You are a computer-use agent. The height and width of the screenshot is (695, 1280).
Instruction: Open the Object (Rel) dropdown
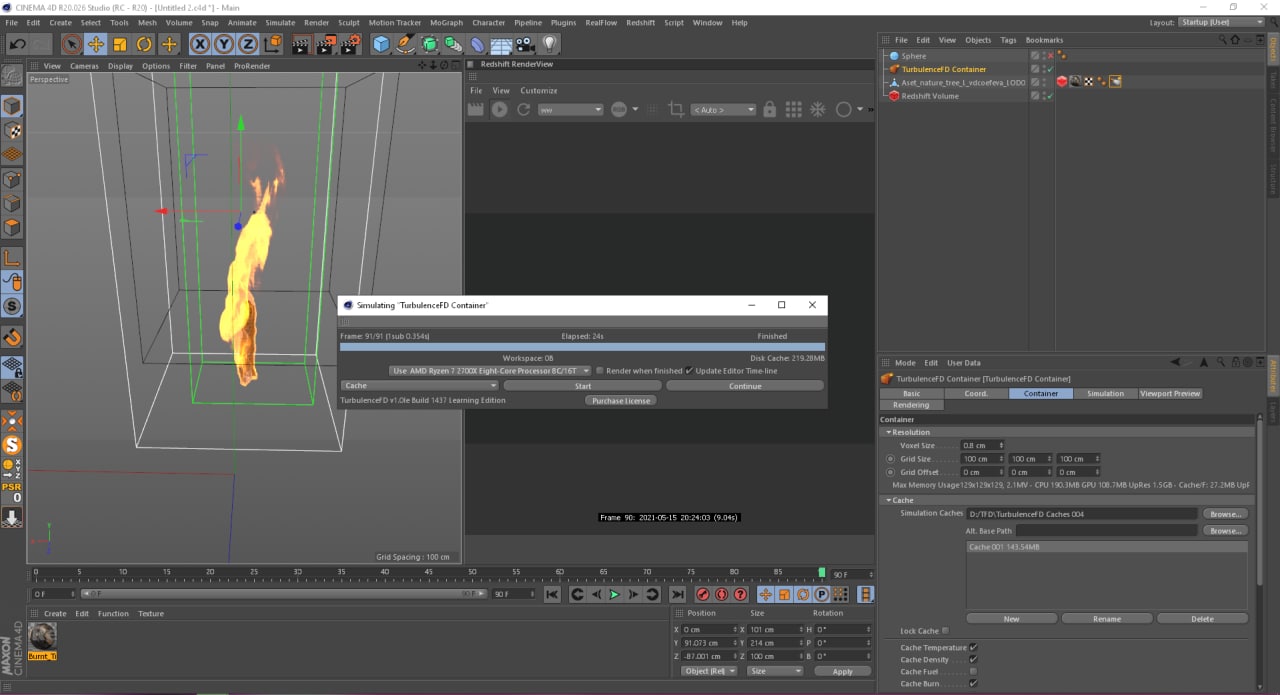point(710,671)
